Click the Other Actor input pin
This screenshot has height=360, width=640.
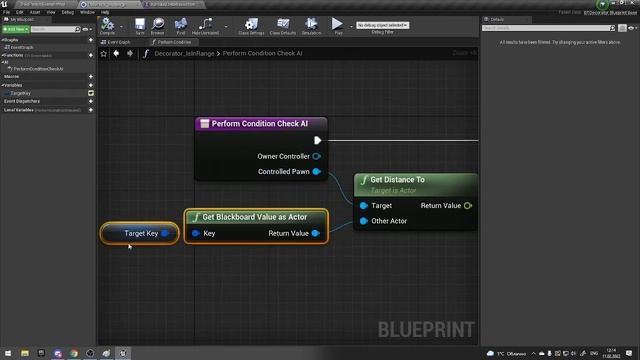click(x=364, y=221)
